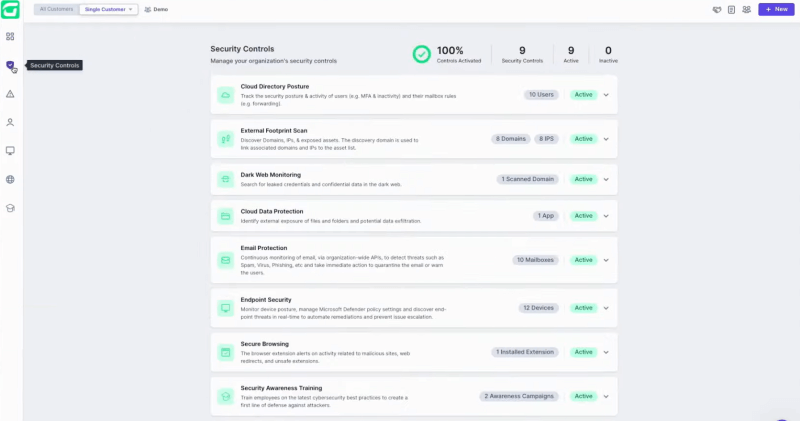Viewport: 800px width, 421px height.
Task: Click the Endpoint Security monitor icon
Action: coord(226,308)
